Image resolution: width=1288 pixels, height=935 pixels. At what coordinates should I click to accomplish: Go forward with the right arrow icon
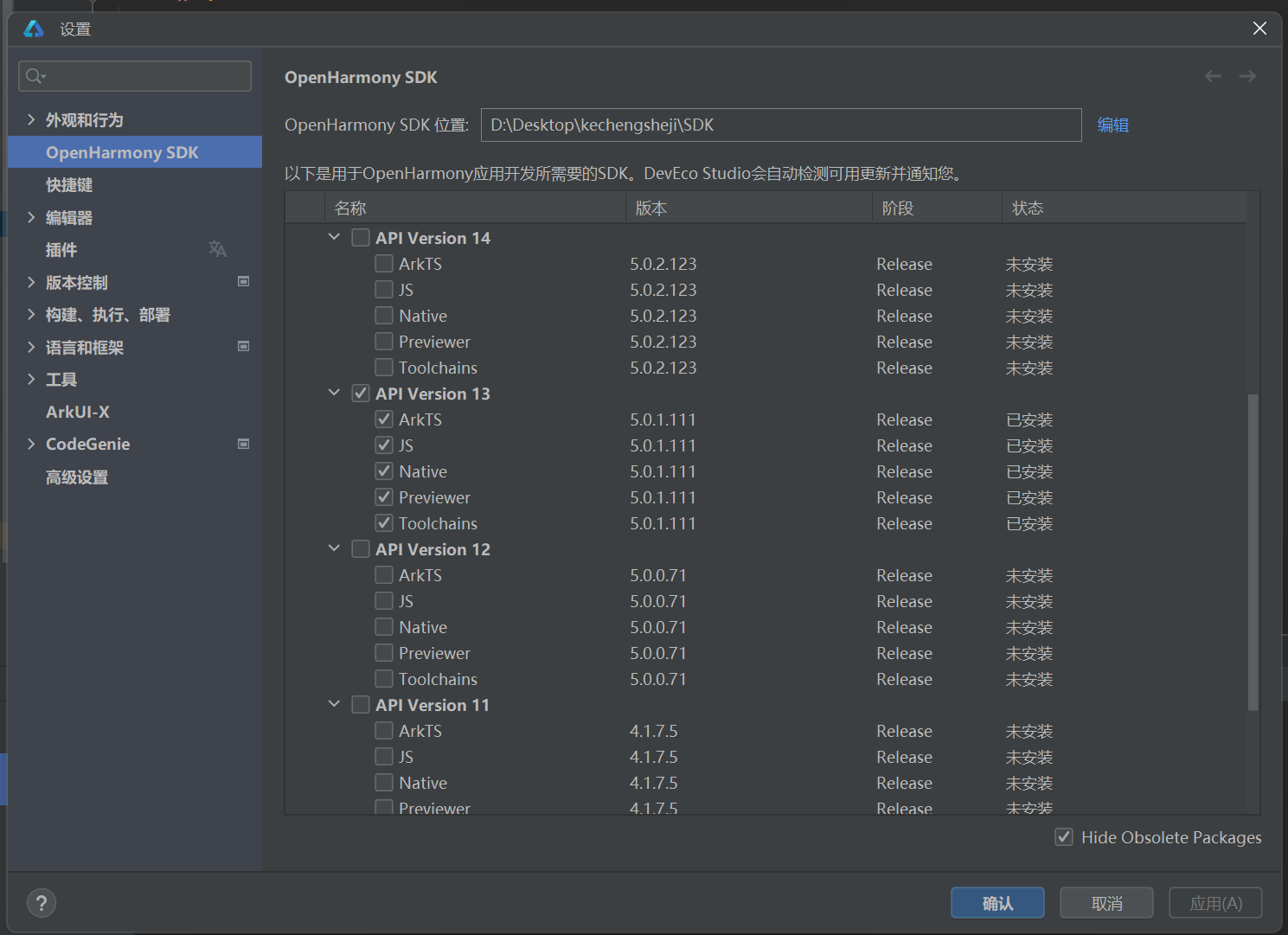[x=1247, y=76]
